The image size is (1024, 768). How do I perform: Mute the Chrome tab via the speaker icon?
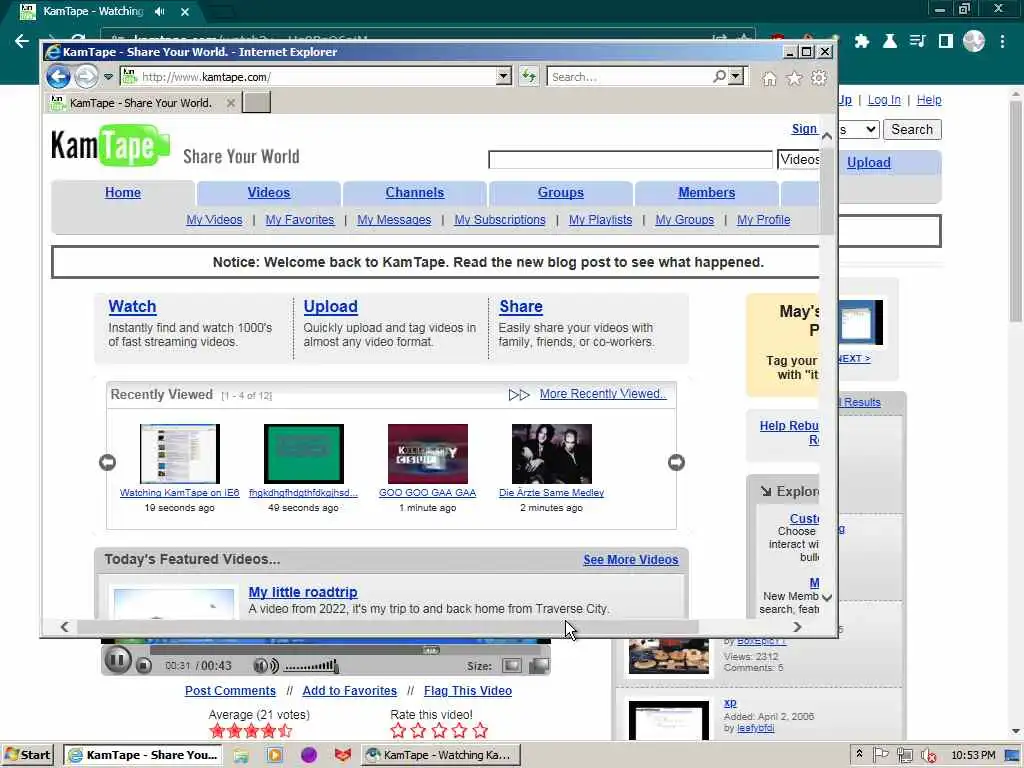tap(160, 11)
